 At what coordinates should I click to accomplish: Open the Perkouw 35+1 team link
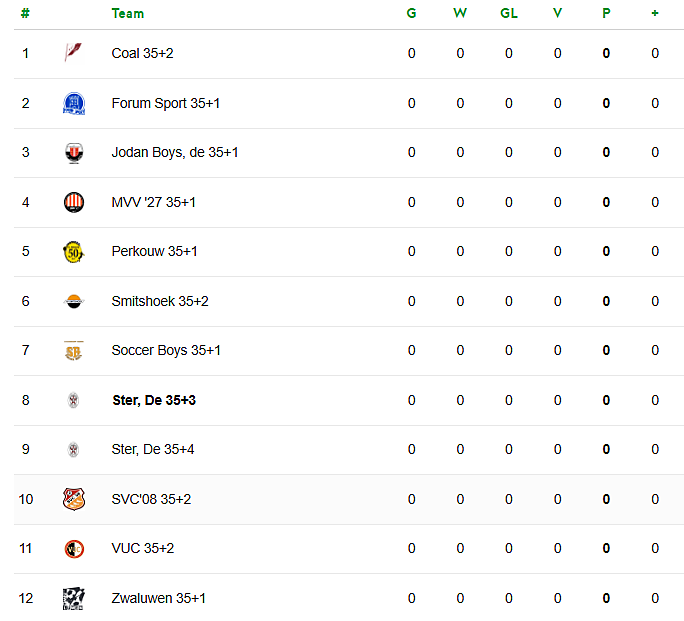154,251
